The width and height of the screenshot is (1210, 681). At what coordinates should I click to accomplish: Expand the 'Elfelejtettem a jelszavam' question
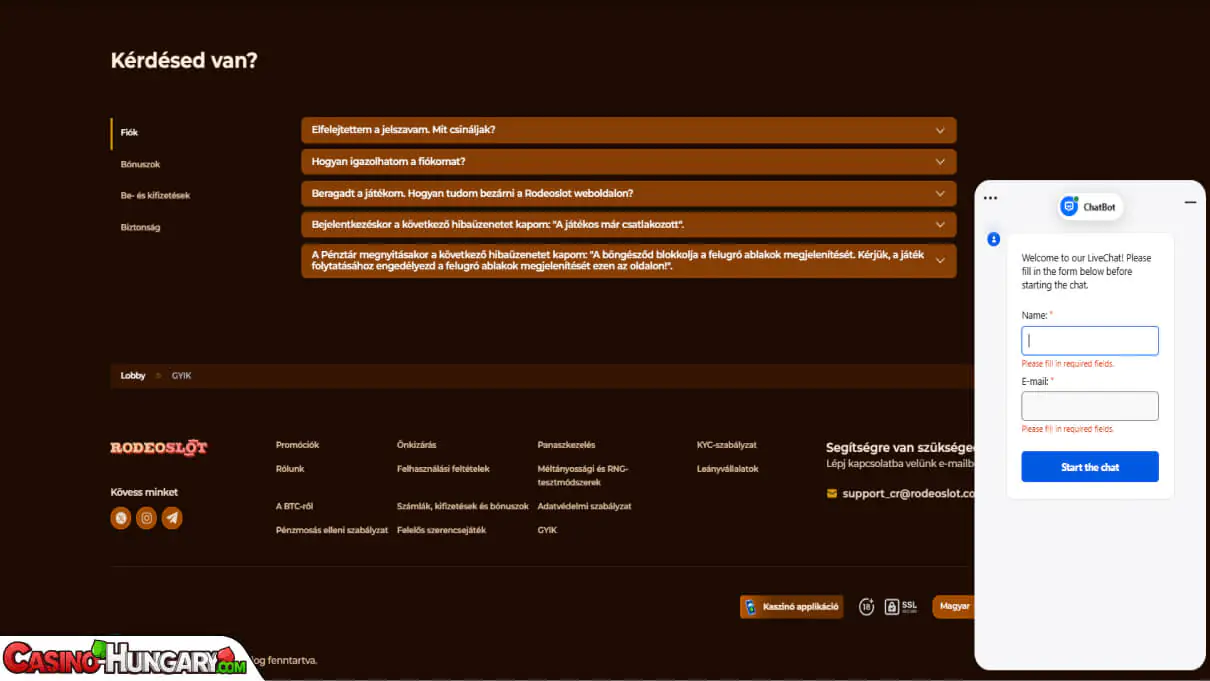[628, 130]
